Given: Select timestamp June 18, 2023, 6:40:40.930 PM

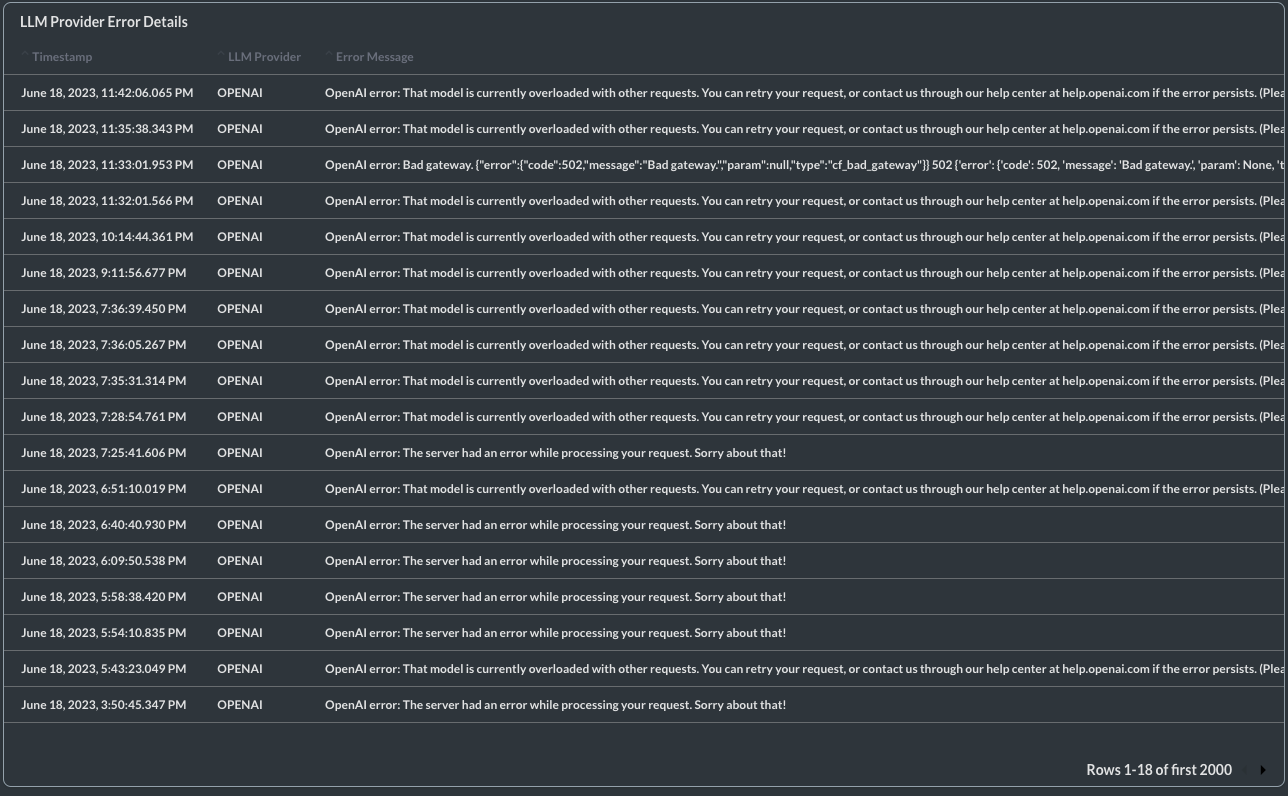Looking at the screenshot, I should [103, 525].
